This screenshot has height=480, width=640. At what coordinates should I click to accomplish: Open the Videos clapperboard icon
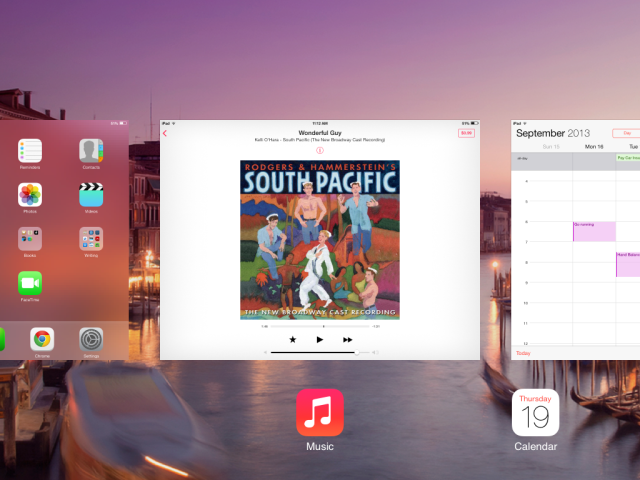click(91, 195)
